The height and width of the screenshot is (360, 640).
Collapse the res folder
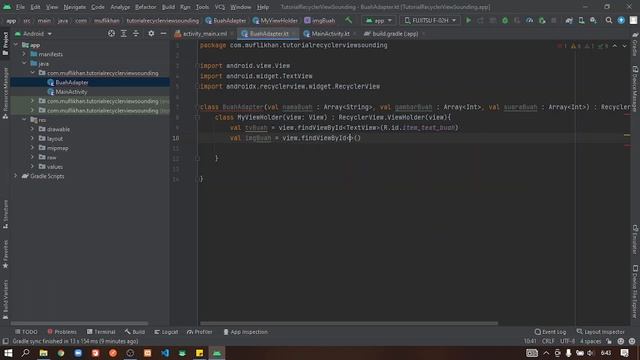(24, 120)
